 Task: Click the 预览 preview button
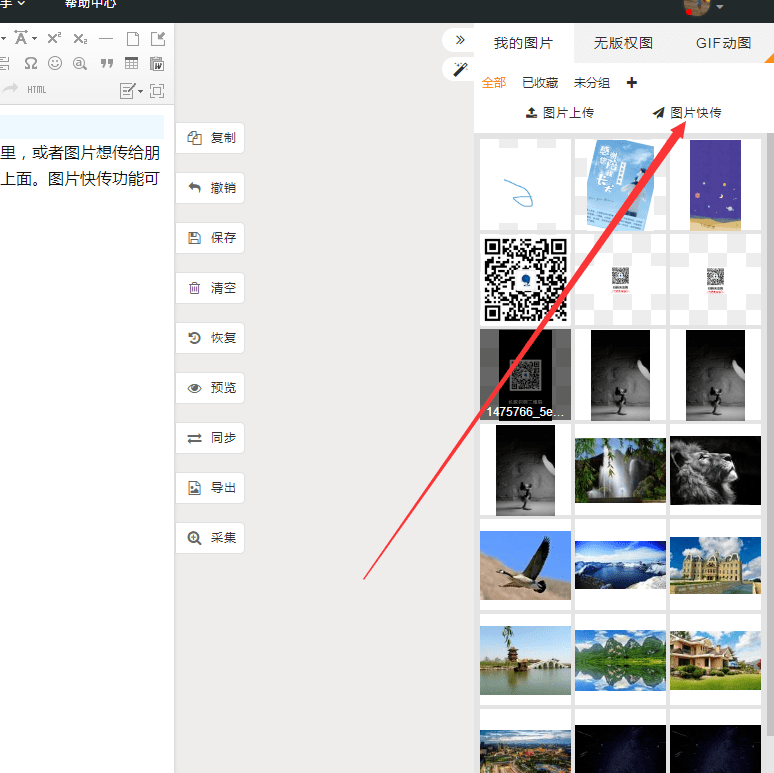click(x=210, y=388)
